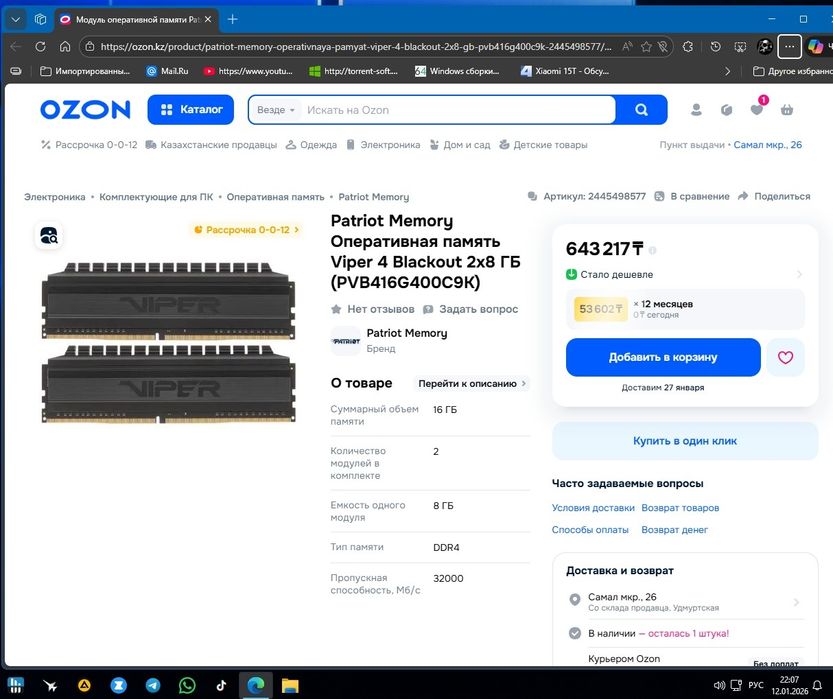Screen dimensions: 833x699
Task: Open the image search icon over photo
Action: [49, 236]
